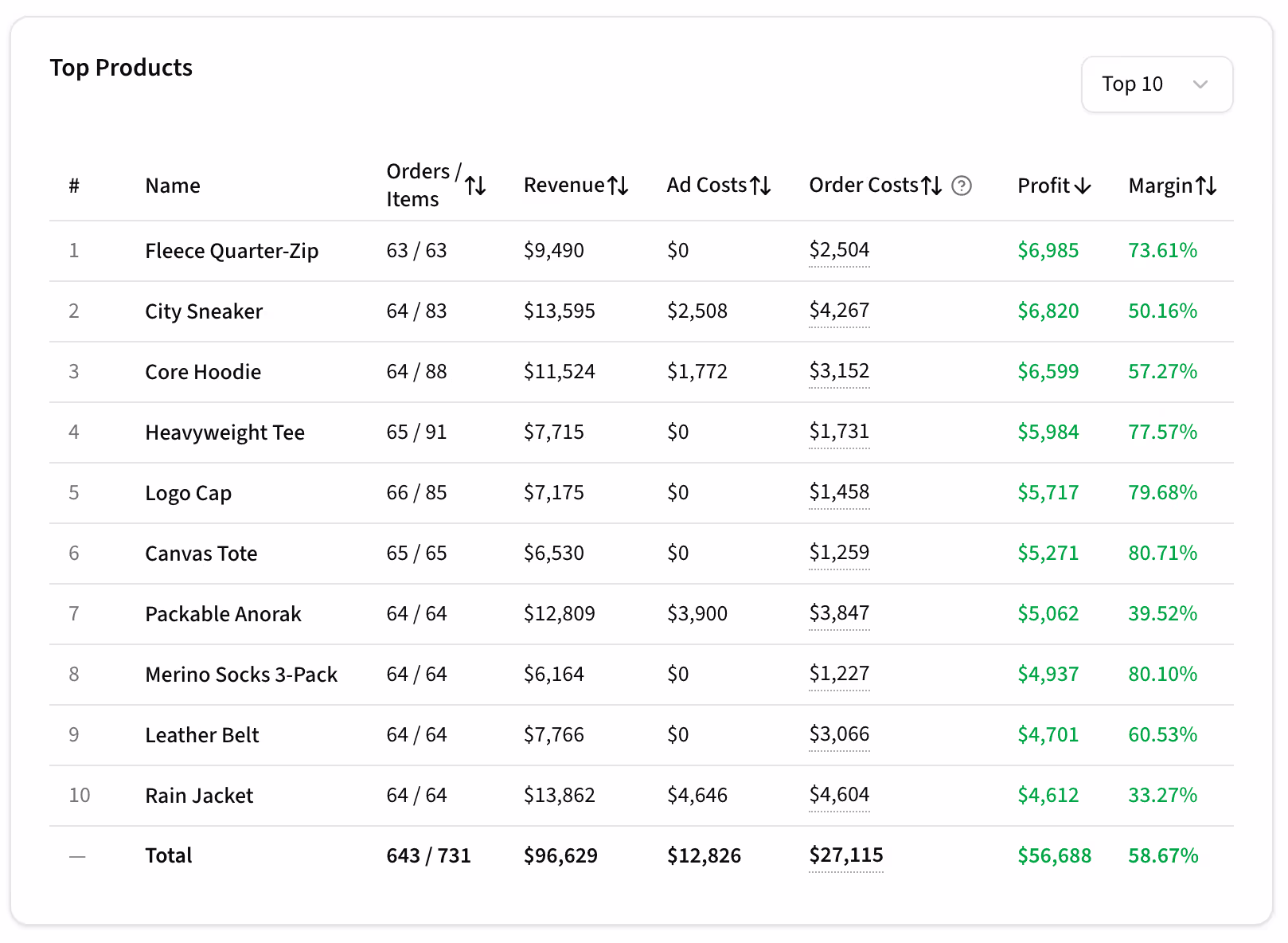
Task: Click the # column header
Action: pyautogui.click(x=74, y=186)
